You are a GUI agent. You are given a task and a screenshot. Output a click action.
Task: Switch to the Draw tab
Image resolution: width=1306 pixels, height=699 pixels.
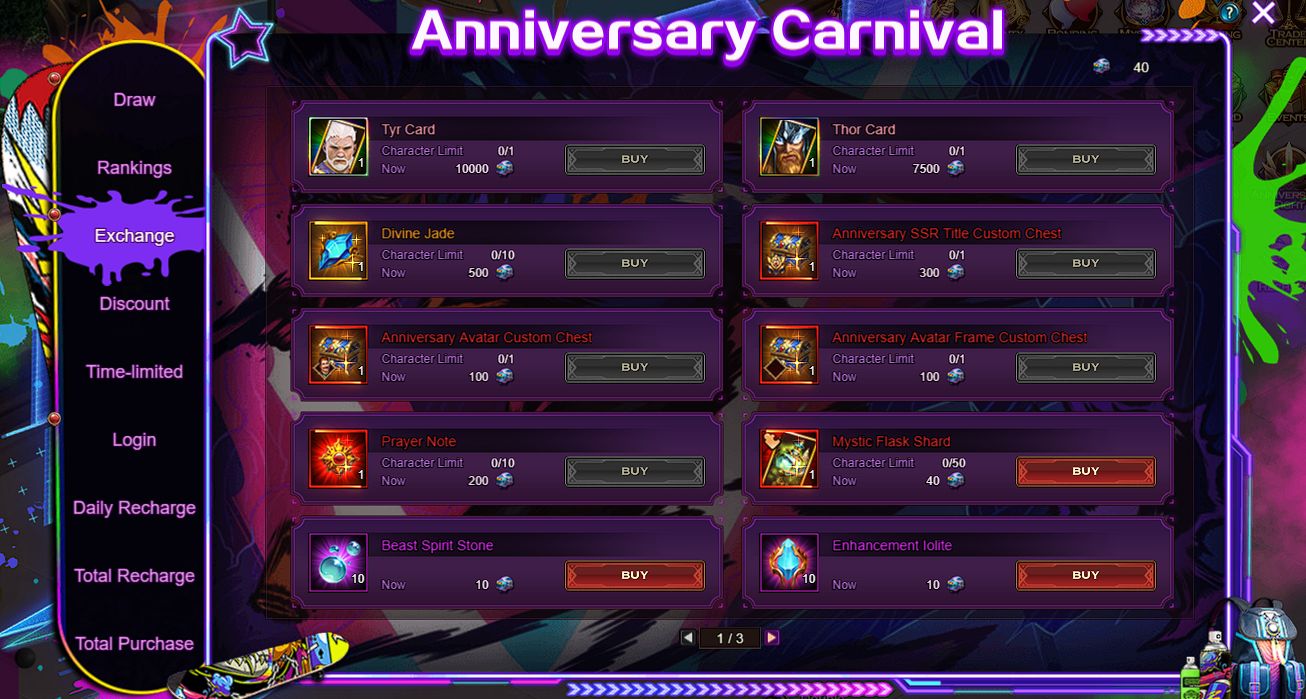[x=134, y=100]
